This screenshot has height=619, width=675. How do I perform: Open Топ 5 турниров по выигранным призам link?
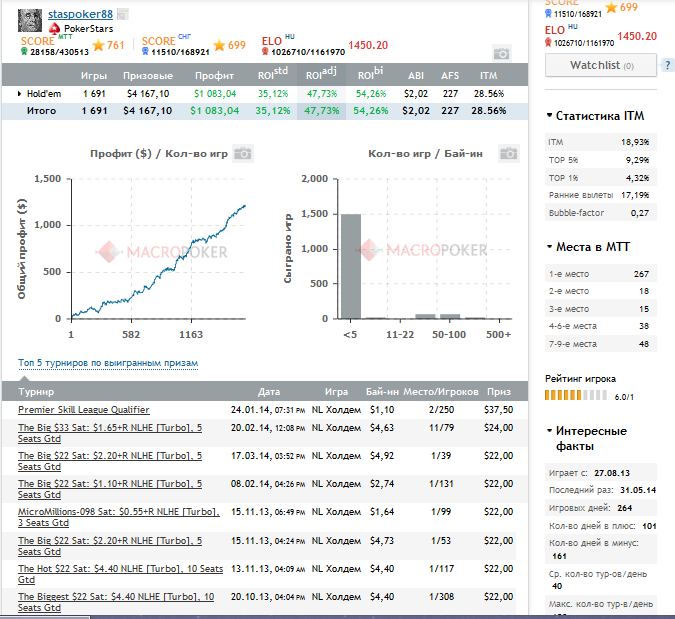[x=108, y=363]
